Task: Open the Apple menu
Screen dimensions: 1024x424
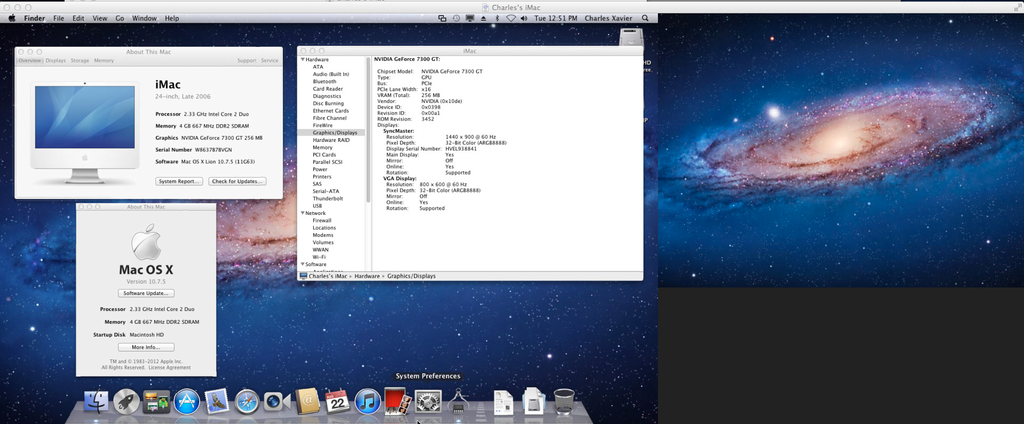Action: coord(12,18)
